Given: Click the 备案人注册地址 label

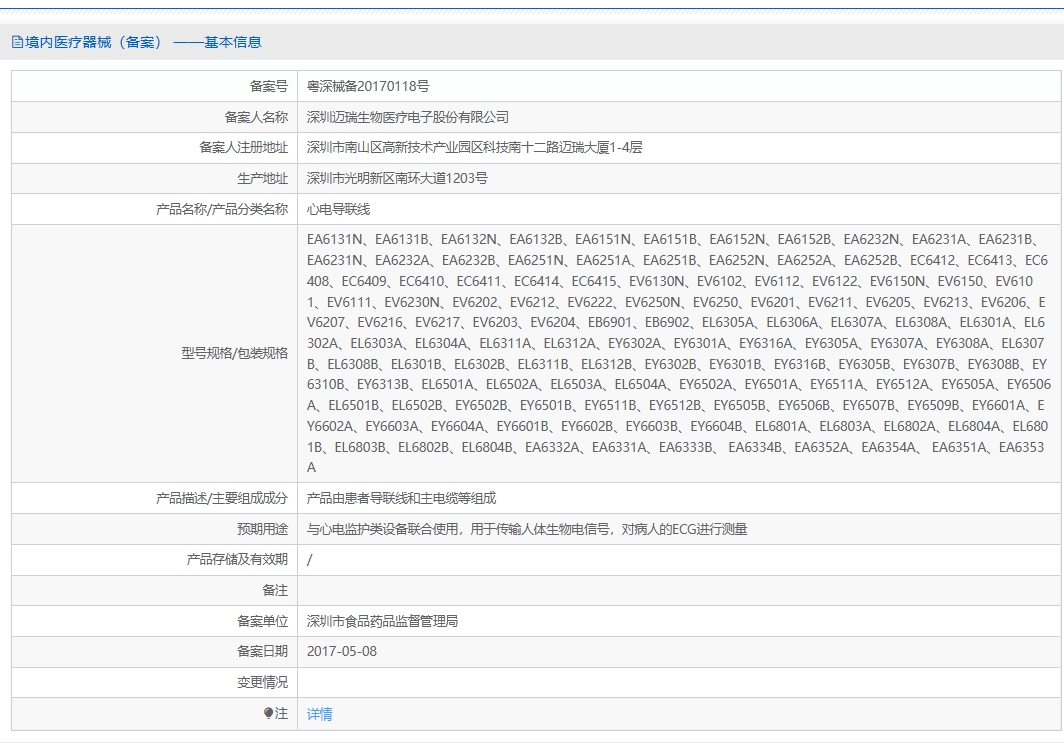Looking at the screenshot, I should [244, 147].
